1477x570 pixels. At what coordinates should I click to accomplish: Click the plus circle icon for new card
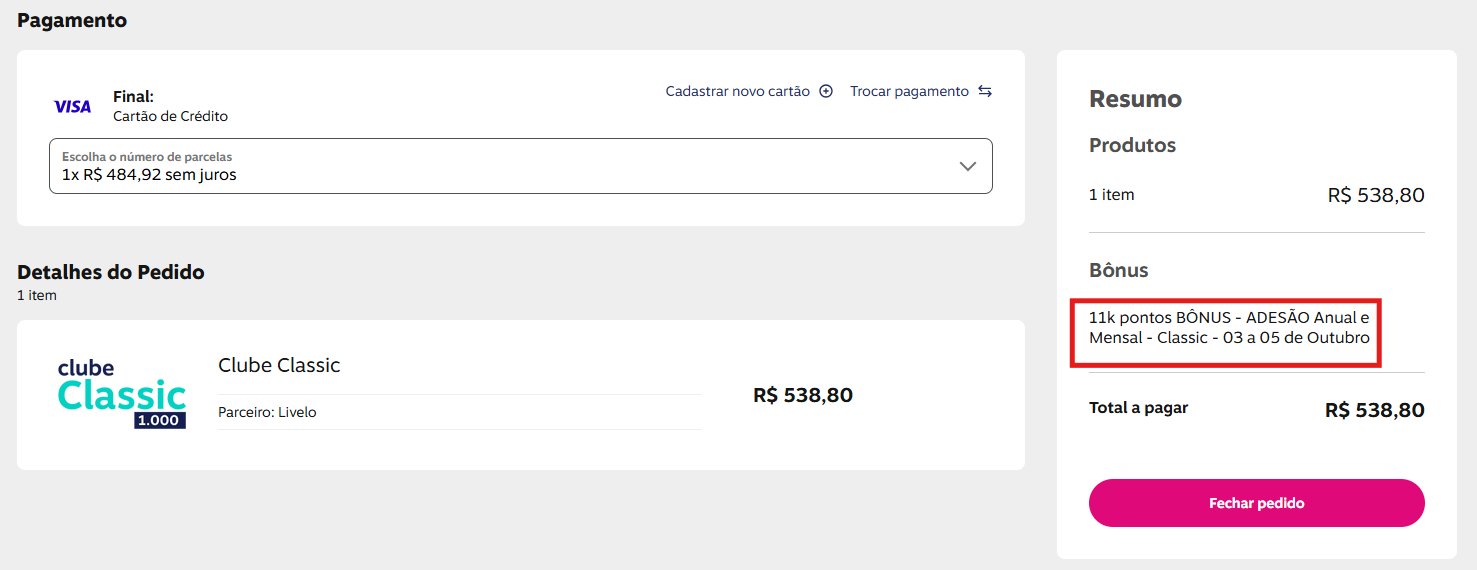click(x=826, y=91)
